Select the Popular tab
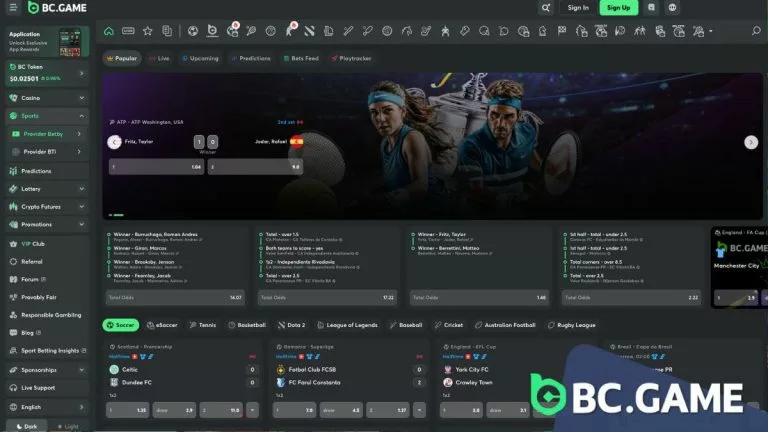768x432 pixels. tap(121, 58)
